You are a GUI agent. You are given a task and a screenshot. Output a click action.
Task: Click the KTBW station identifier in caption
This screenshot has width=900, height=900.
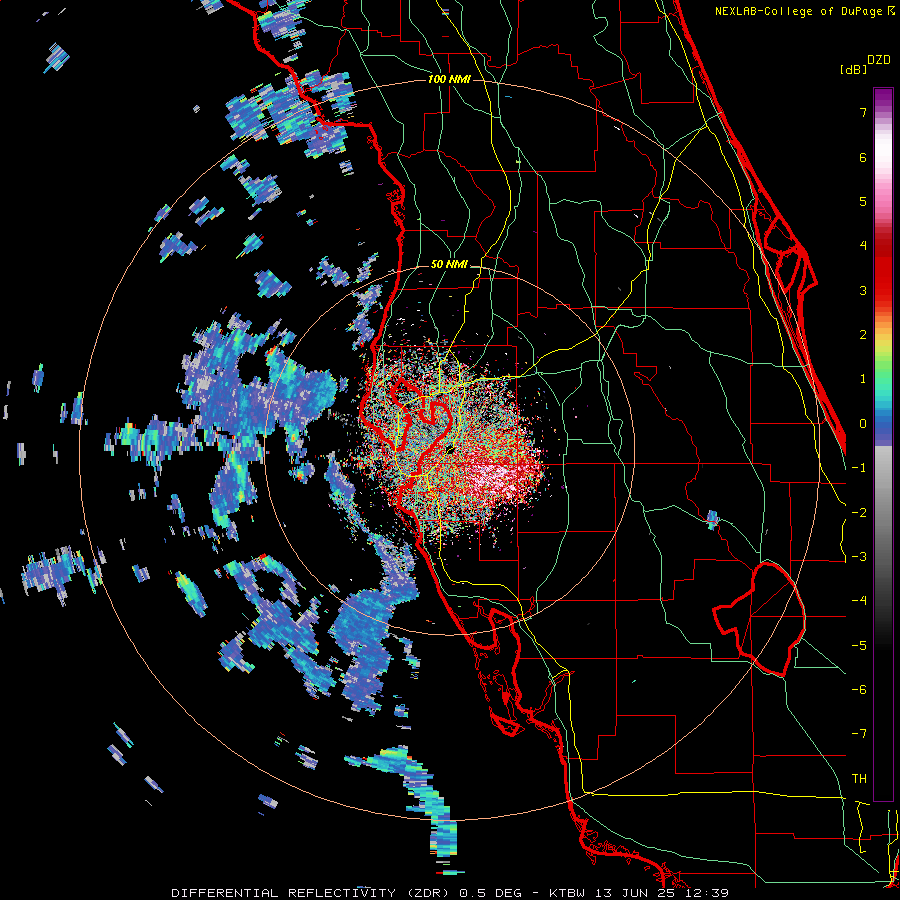click(x=566, y=893)
